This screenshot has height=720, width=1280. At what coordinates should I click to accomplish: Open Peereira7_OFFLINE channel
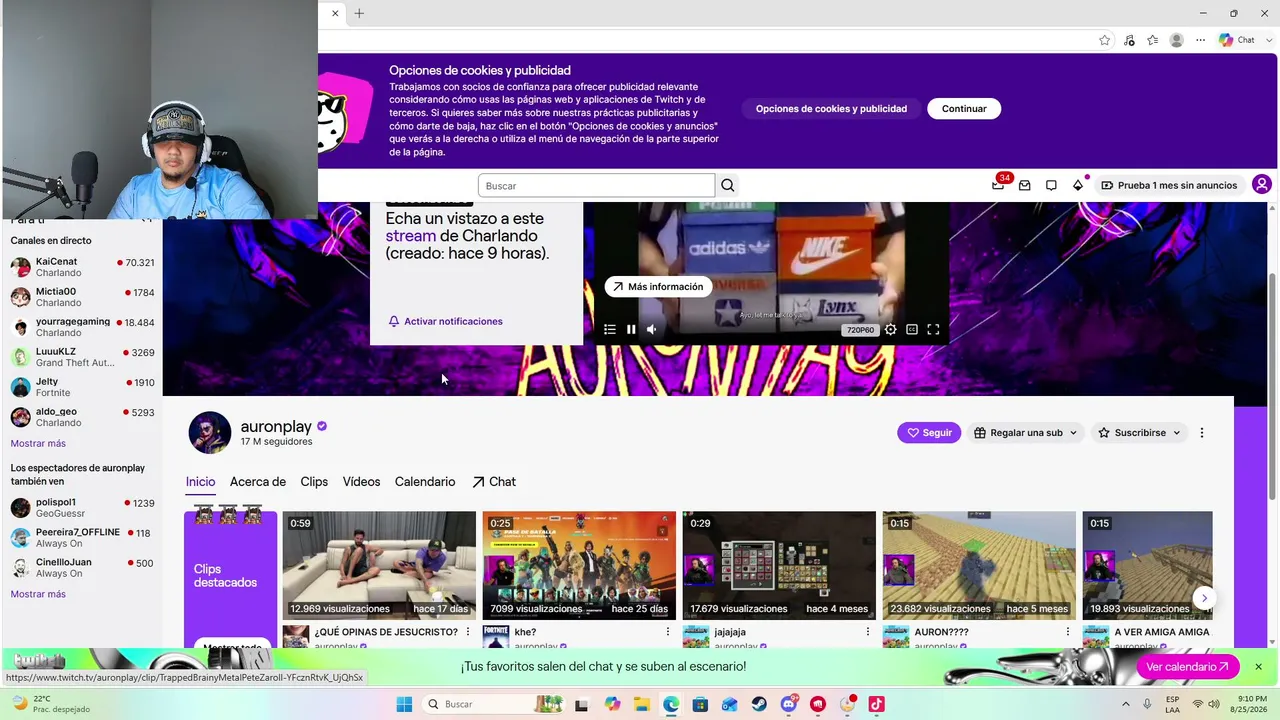(x=82, y=538)
